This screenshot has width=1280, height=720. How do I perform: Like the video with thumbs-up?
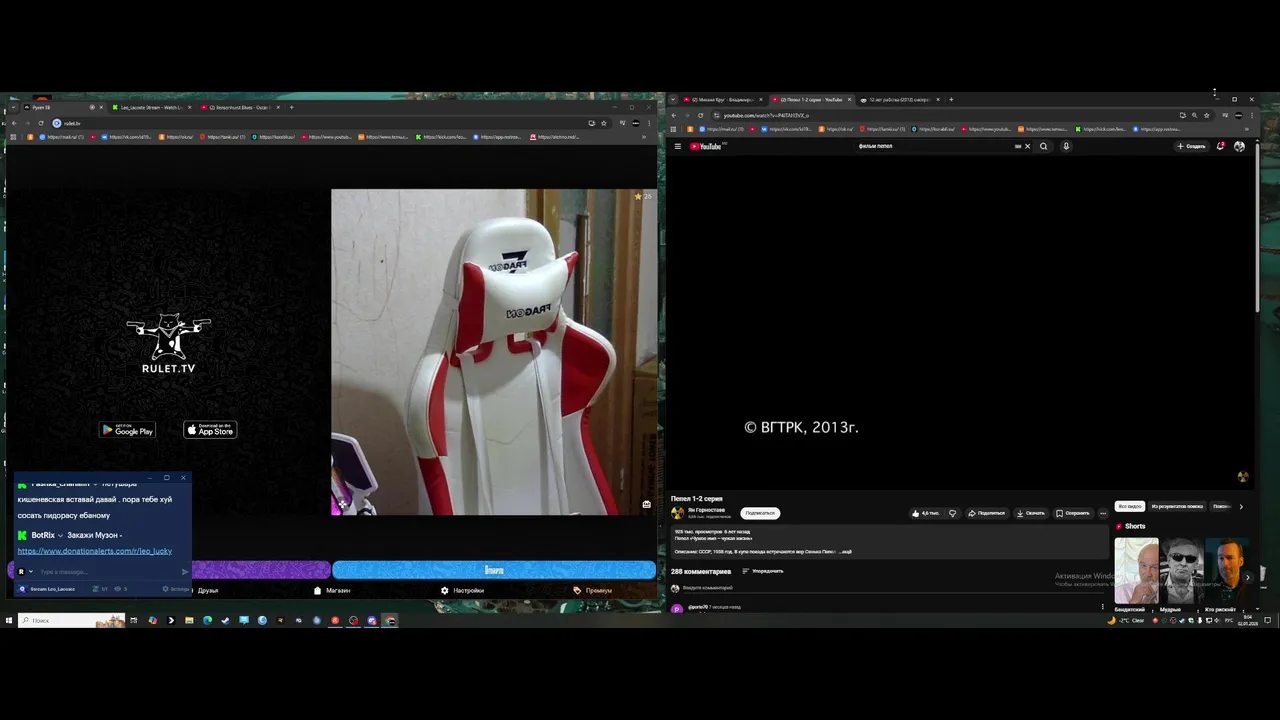tap(926, 513)
